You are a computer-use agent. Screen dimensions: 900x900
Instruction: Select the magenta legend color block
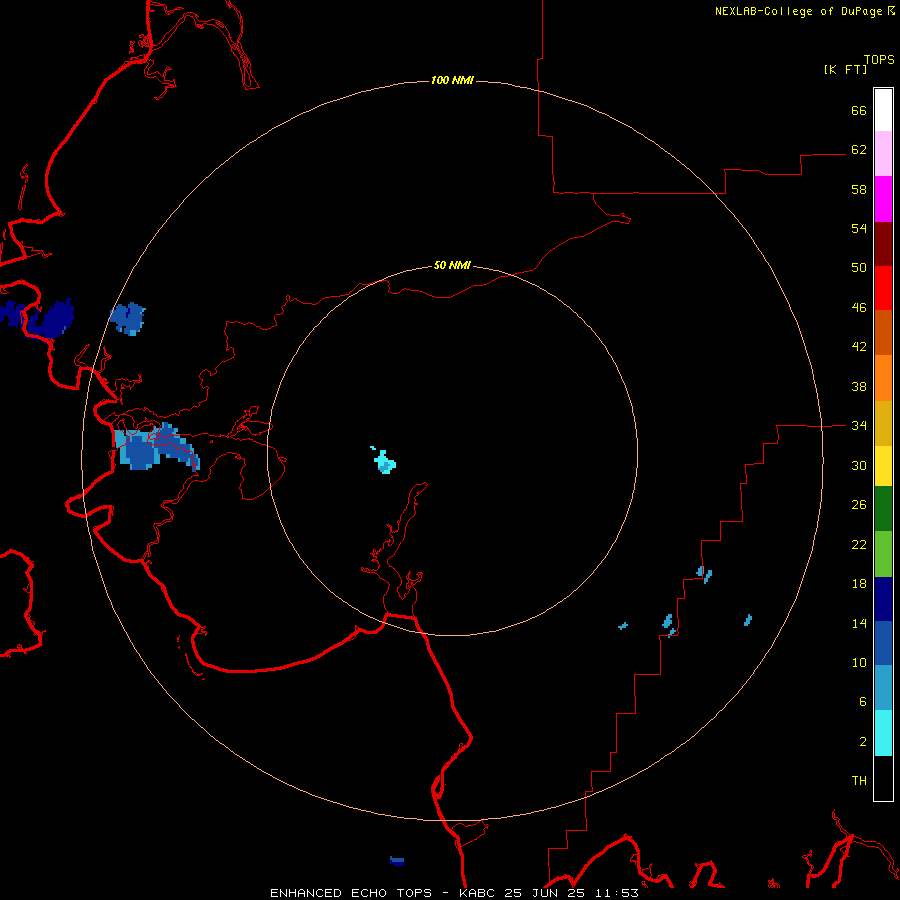click(x=883, y=199)
